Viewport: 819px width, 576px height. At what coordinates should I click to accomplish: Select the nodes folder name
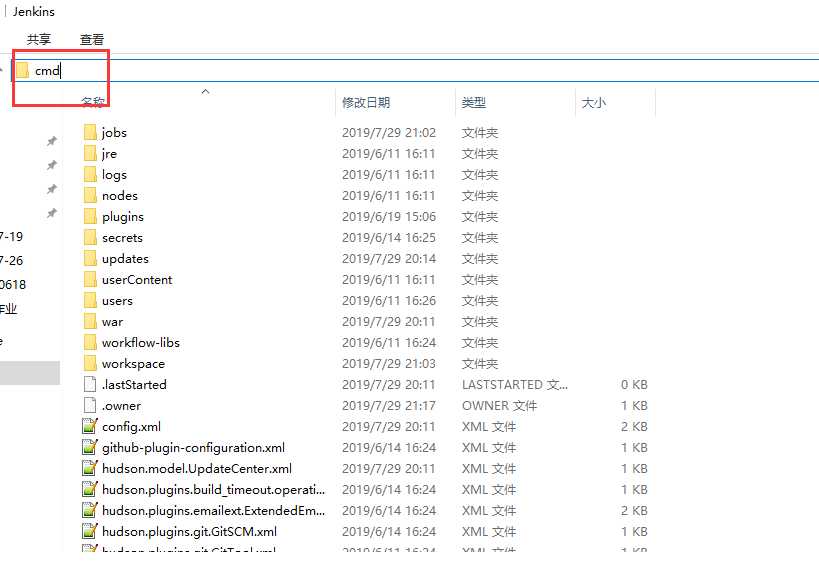point(120,195)
